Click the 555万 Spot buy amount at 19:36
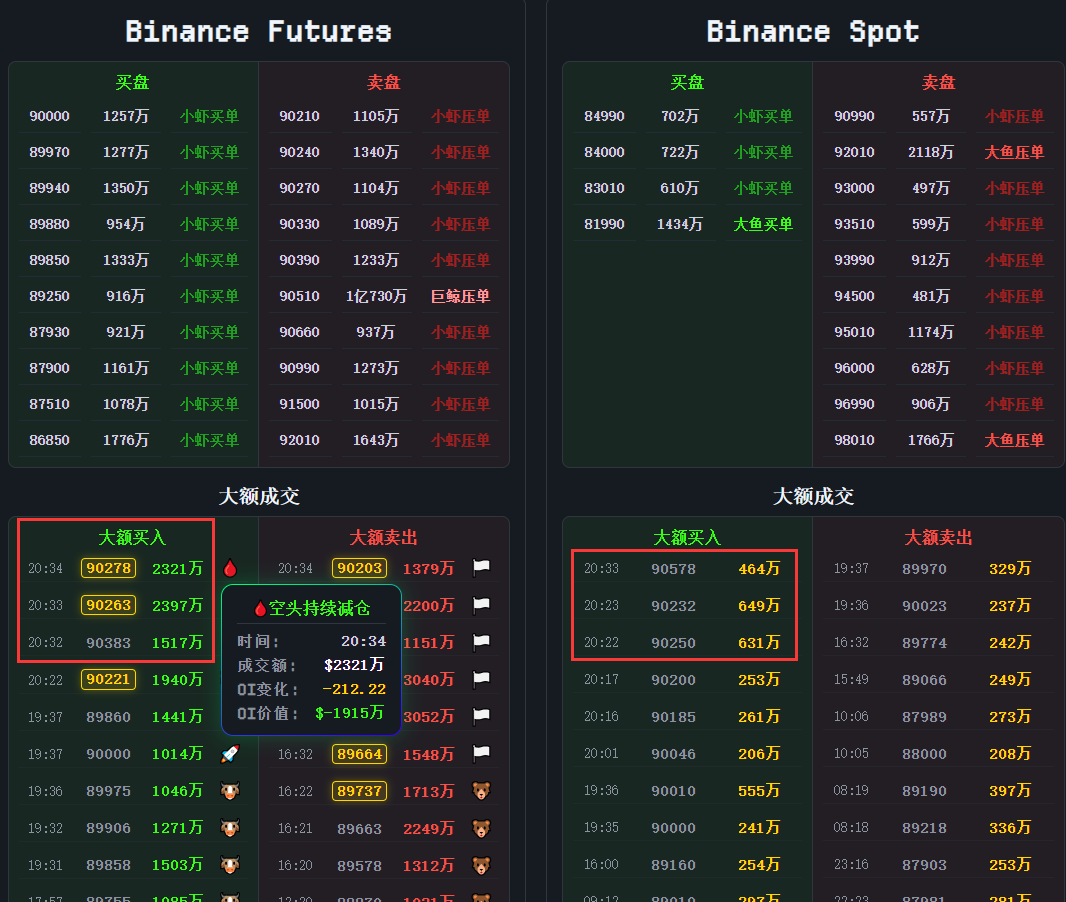Viewport: 1066px width, 902px height. click(759, 791)
